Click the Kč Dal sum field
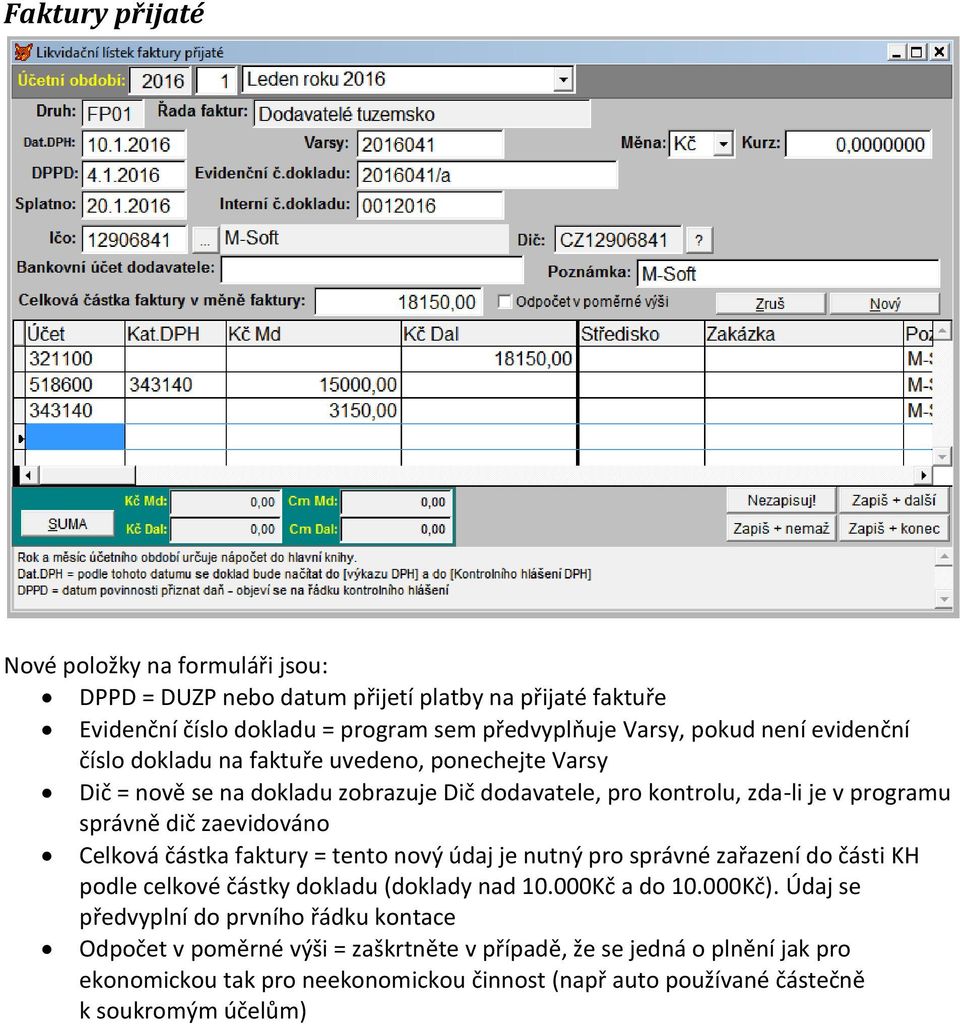Viewport: 960px width, 1024px height. [x=225, y=529]
